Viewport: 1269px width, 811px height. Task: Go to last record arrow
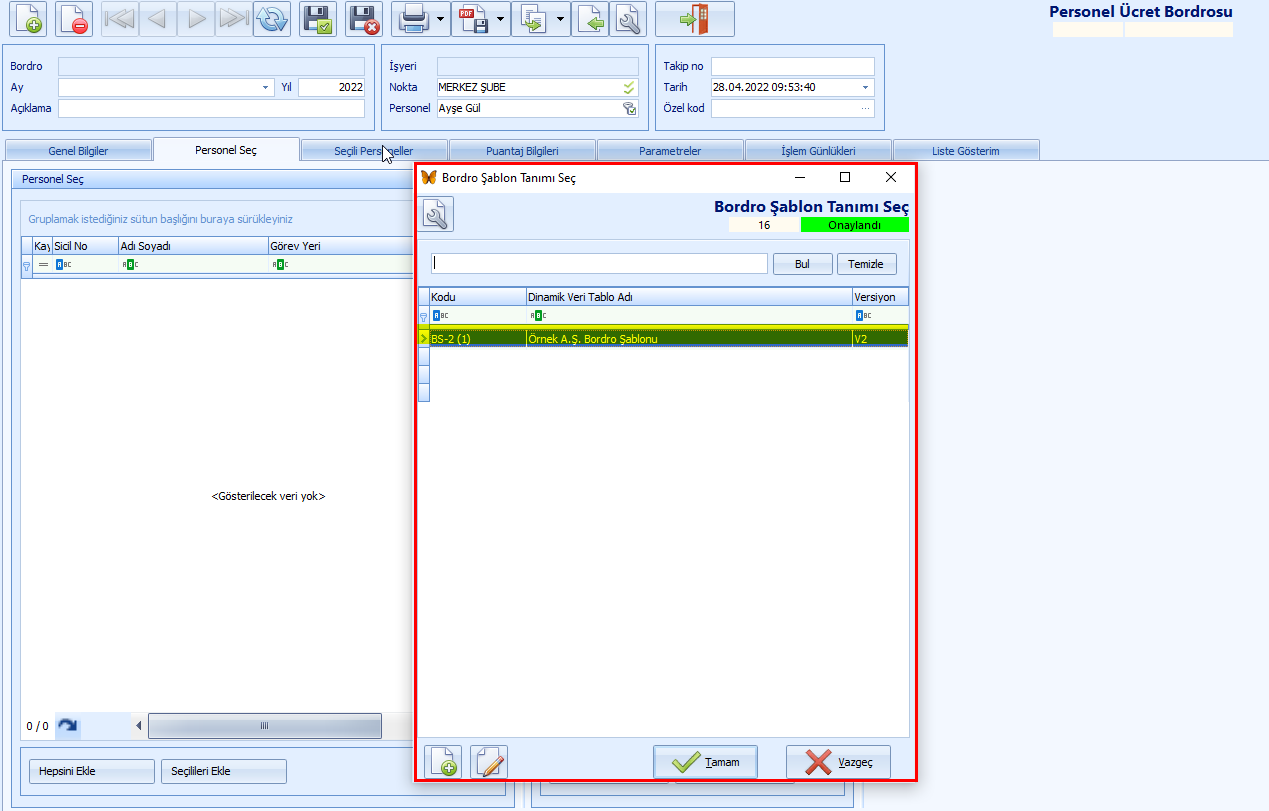pyautogui.click(x=233, y=19)
